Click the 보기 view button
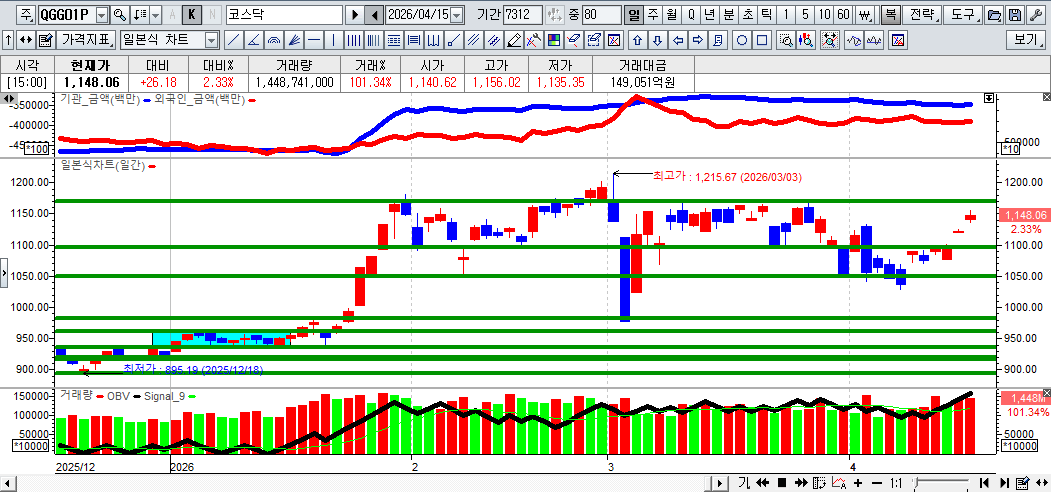Viewport: 1051px width, 492px height. 1025,41
